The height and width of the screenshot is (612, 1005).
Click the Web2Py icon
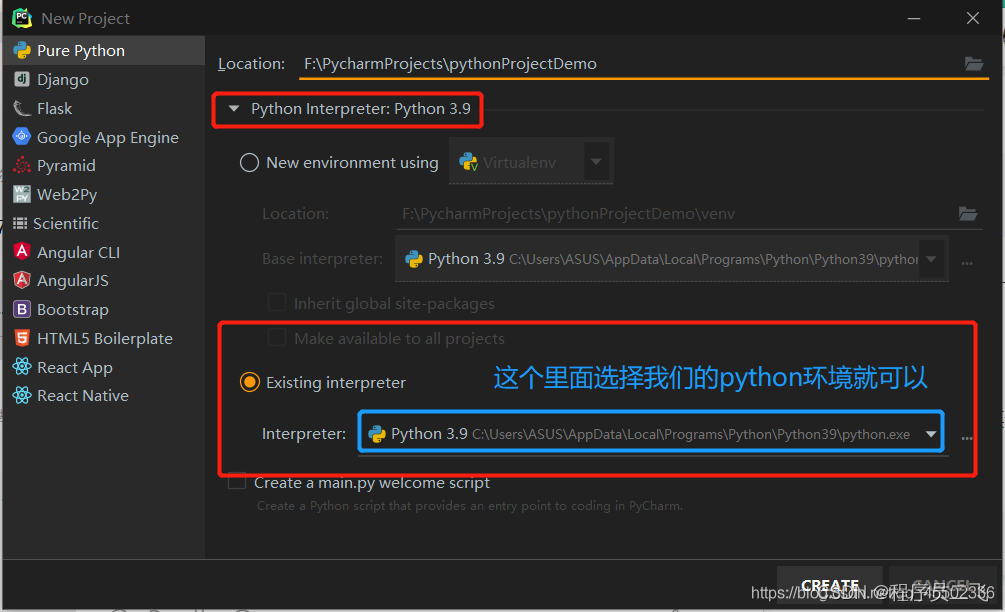pyautogui.click(x=22, y=194)
